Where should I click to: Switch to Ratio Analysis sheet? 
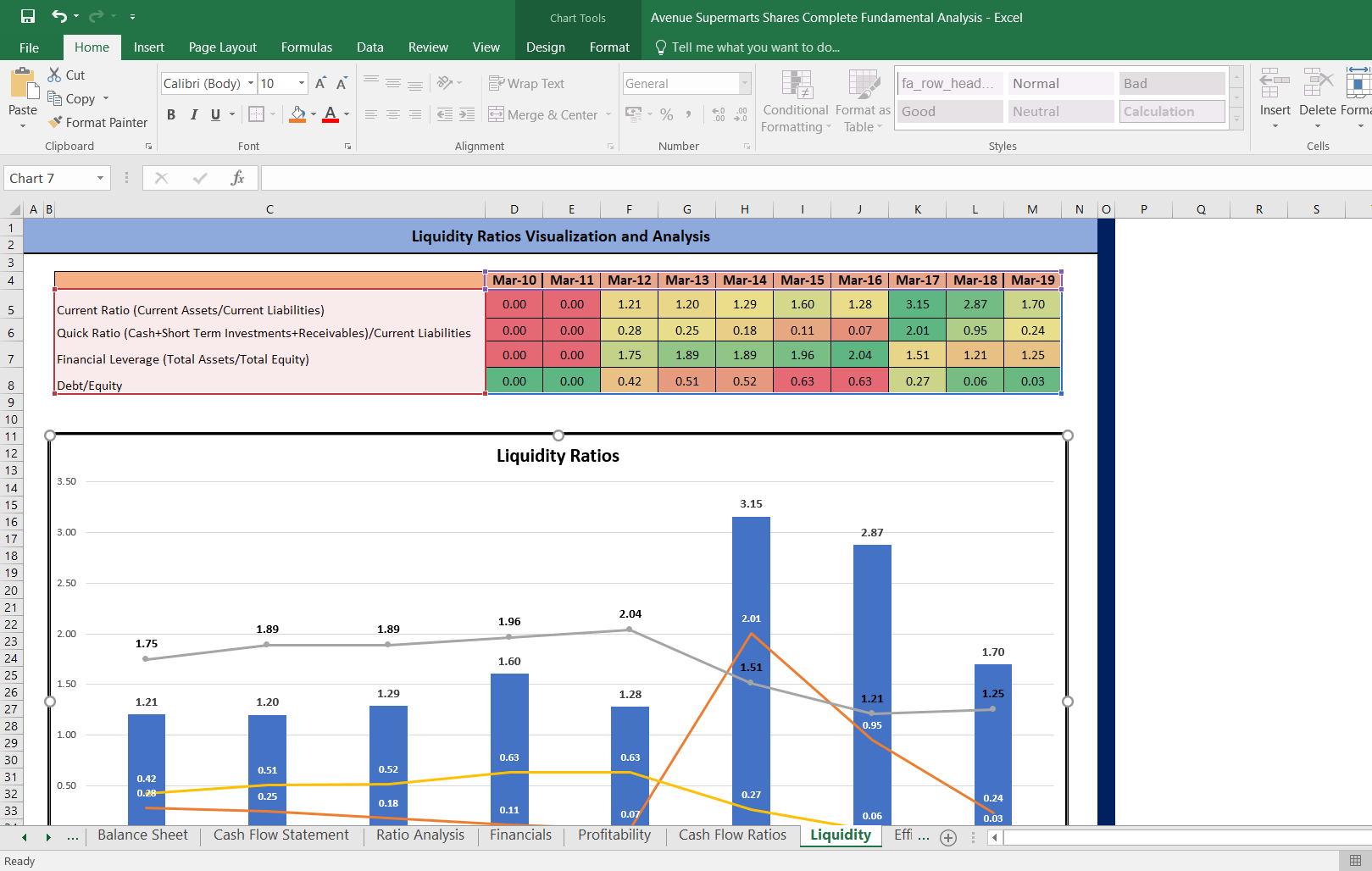point(420,835)
